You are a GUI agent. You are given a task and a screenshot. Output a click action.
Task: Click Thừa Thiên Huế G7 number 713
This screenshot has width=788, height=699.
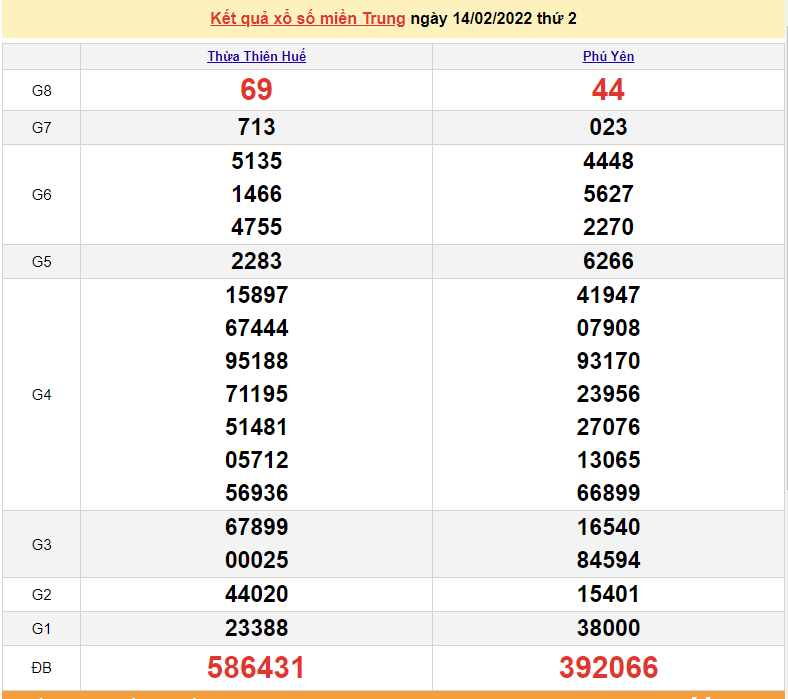256,127
